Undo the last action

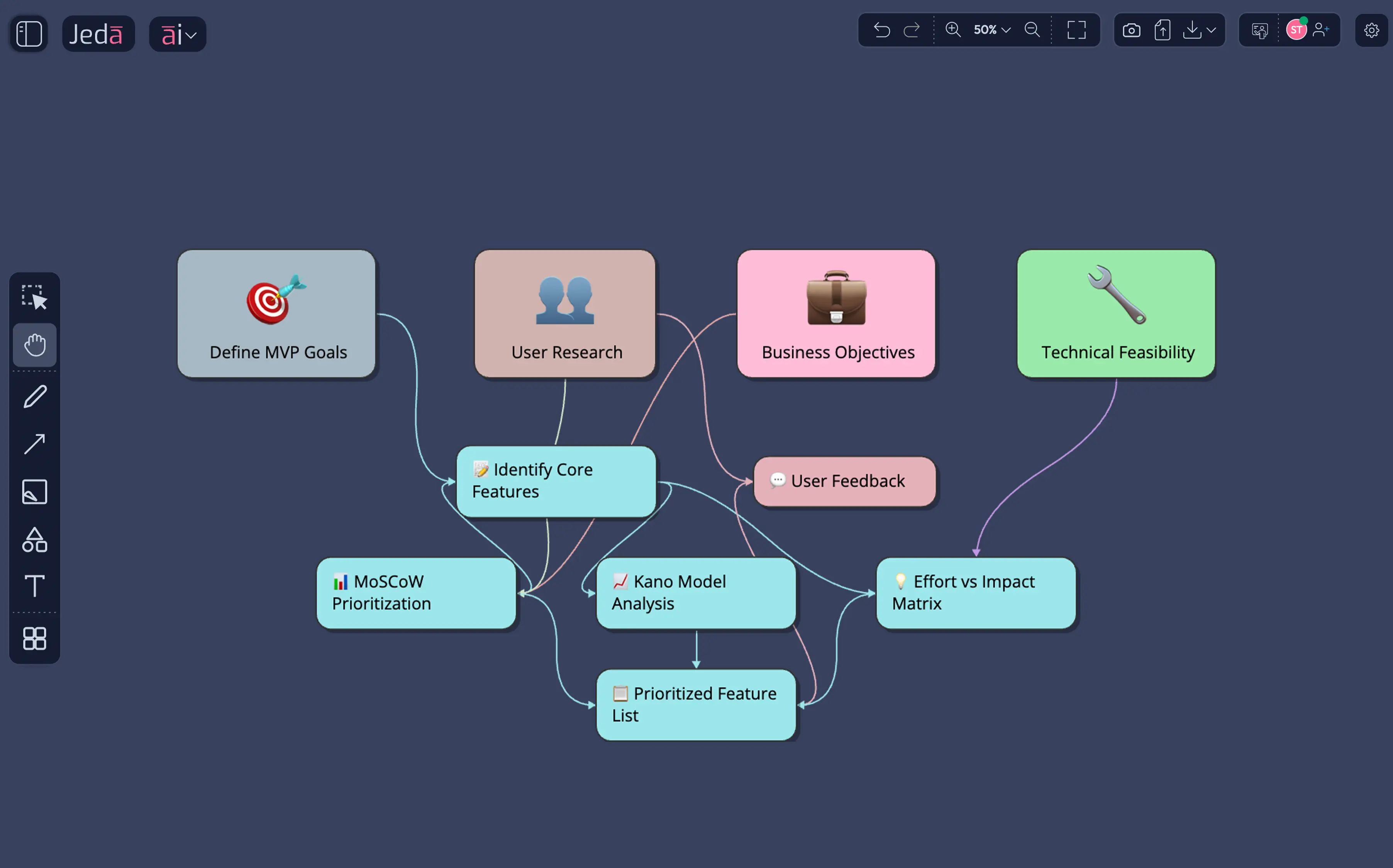pyautogui.click(x=881, y=31)
